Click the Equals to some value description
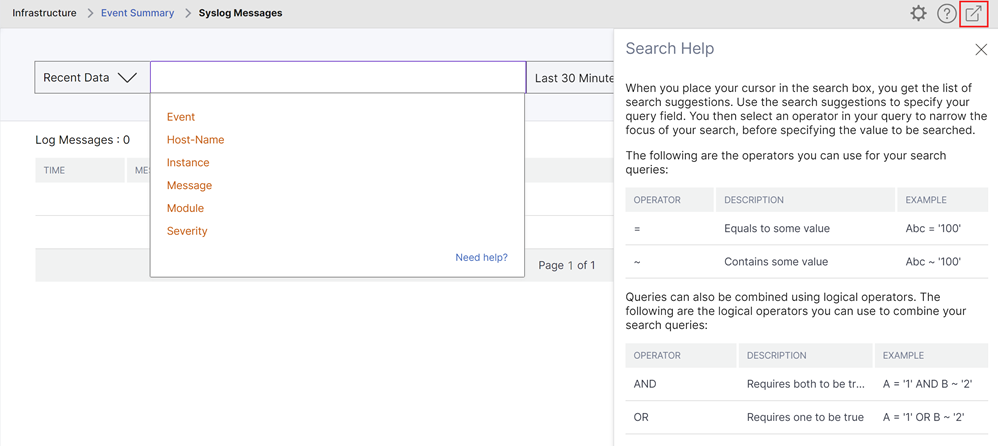The height and width of the screenshot is (446, 999). click(777, 228)
